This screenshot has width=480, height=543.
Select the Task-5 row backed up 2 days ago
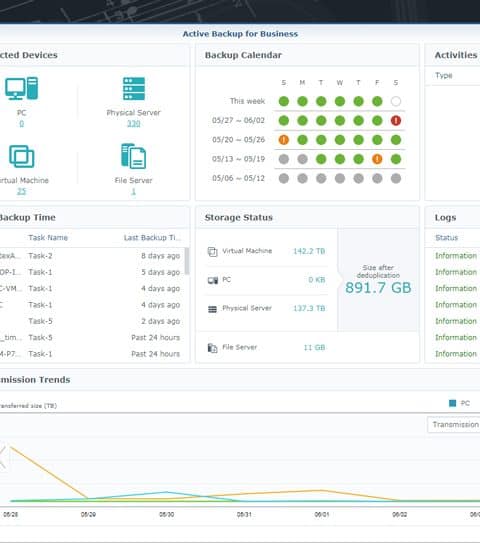(92, 321)
